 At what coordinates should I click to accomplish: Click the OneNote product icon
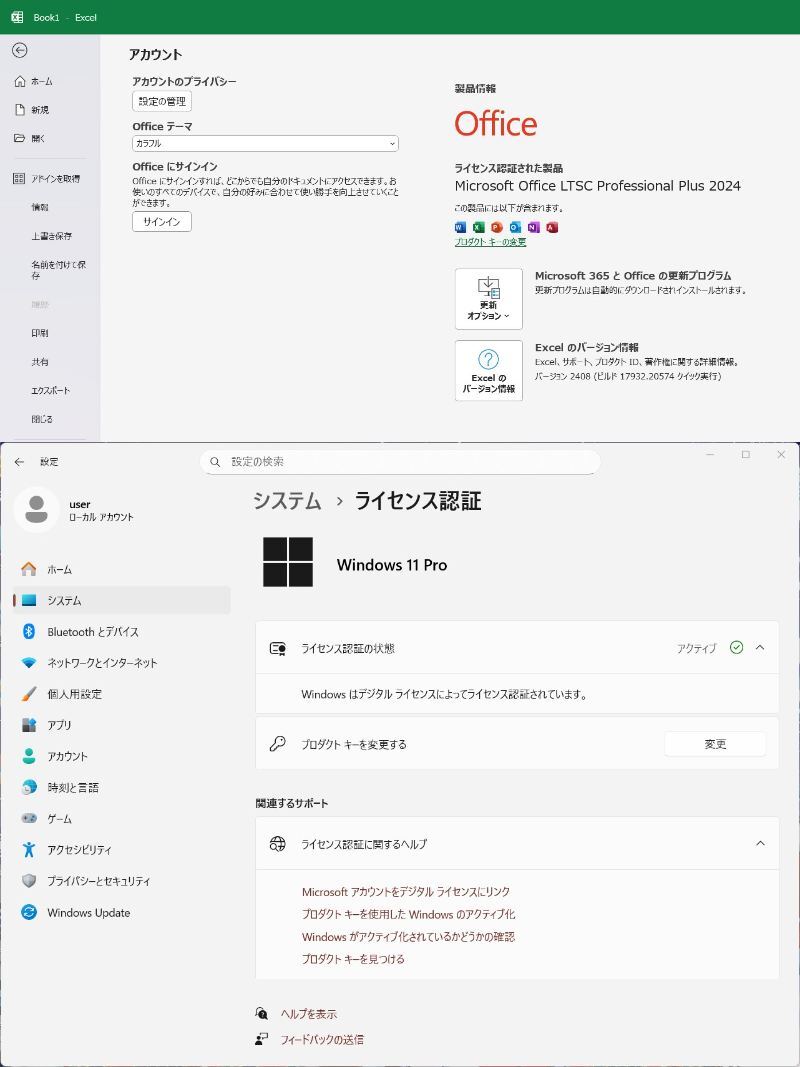click(533, 227)
